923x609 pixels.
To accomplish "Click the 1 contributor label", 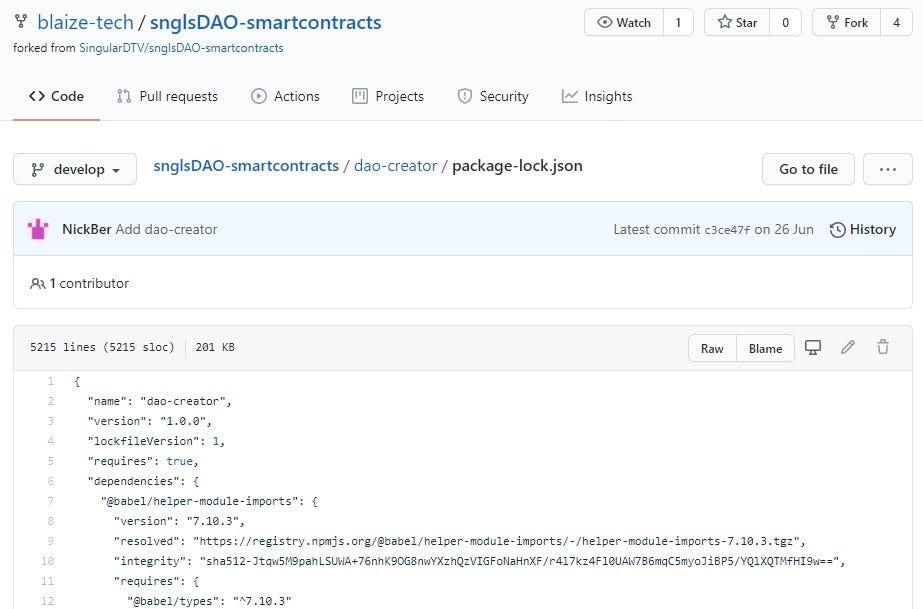I will tap(79, 284).
